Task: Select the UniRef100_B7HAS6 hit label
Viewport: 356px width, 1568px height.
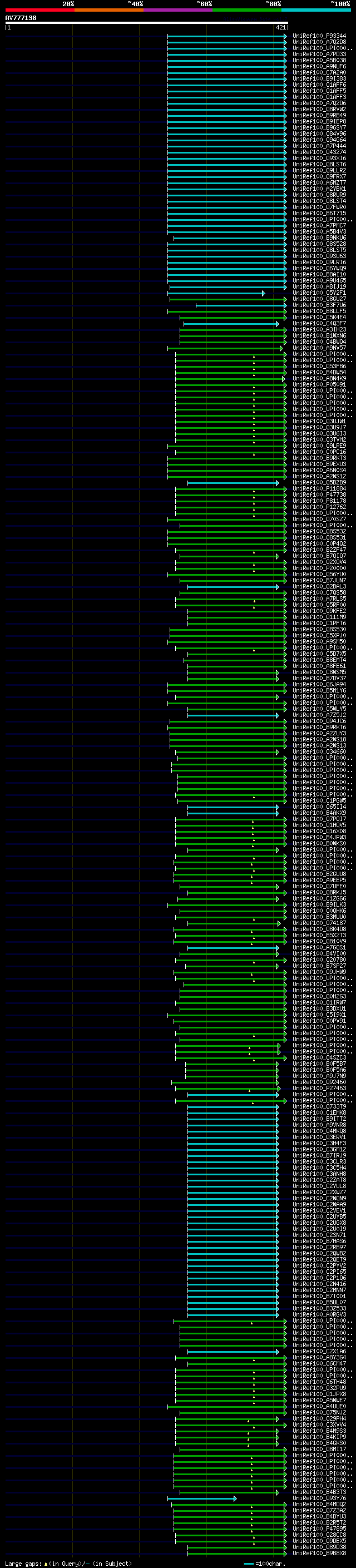Action: pos(319,1241)
